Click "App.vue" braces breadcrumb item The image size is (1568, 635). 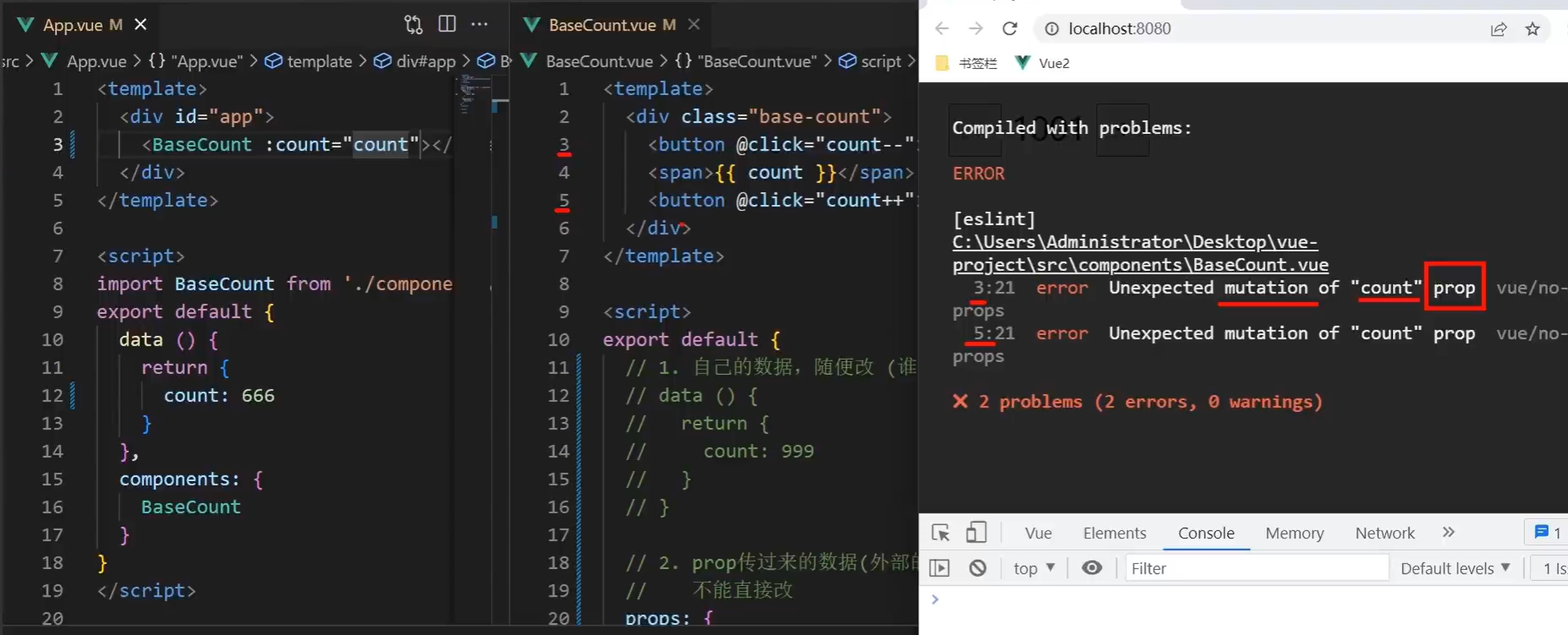pos(196,61)
